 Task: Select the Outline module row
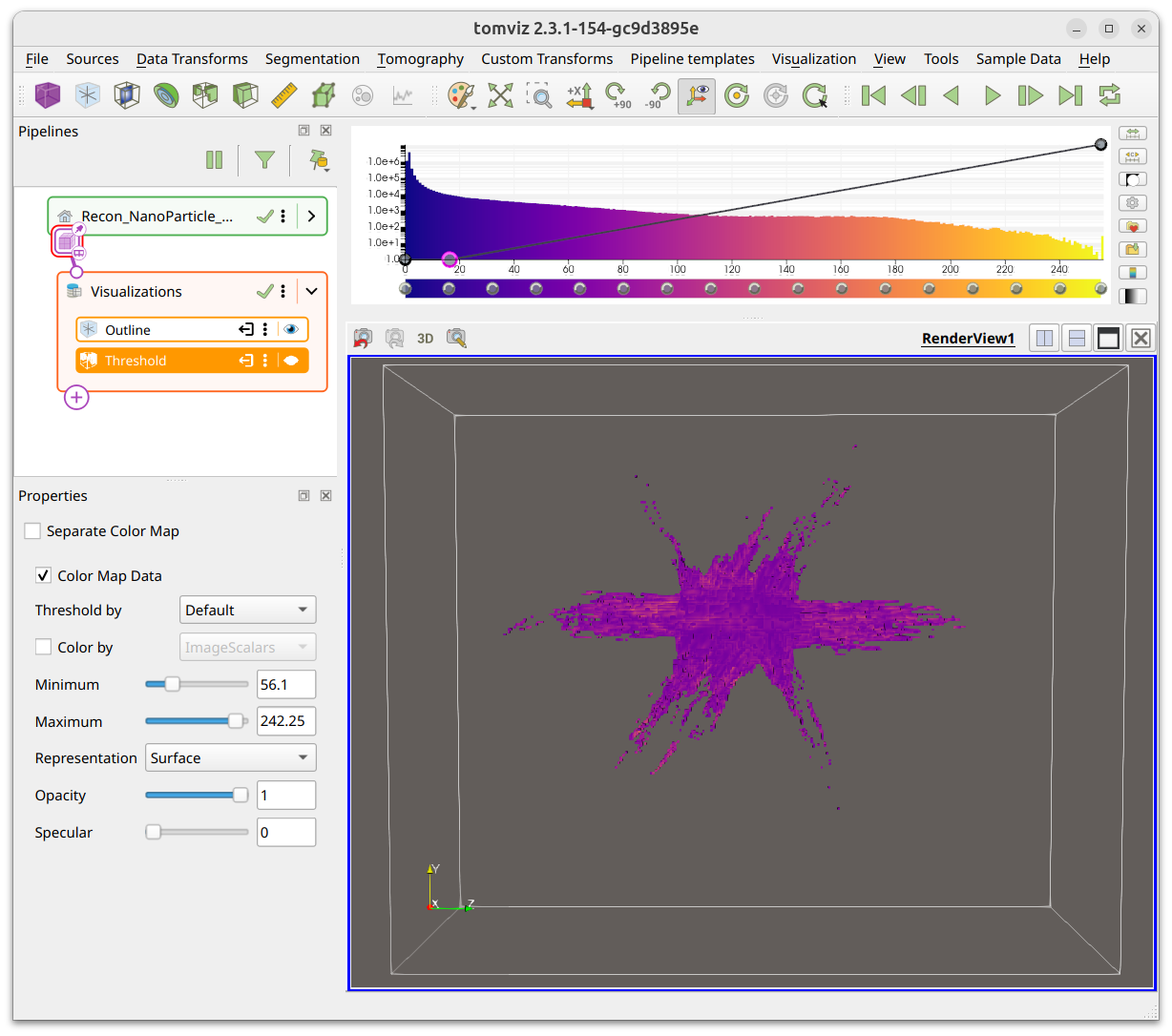(x=192, y=329)
